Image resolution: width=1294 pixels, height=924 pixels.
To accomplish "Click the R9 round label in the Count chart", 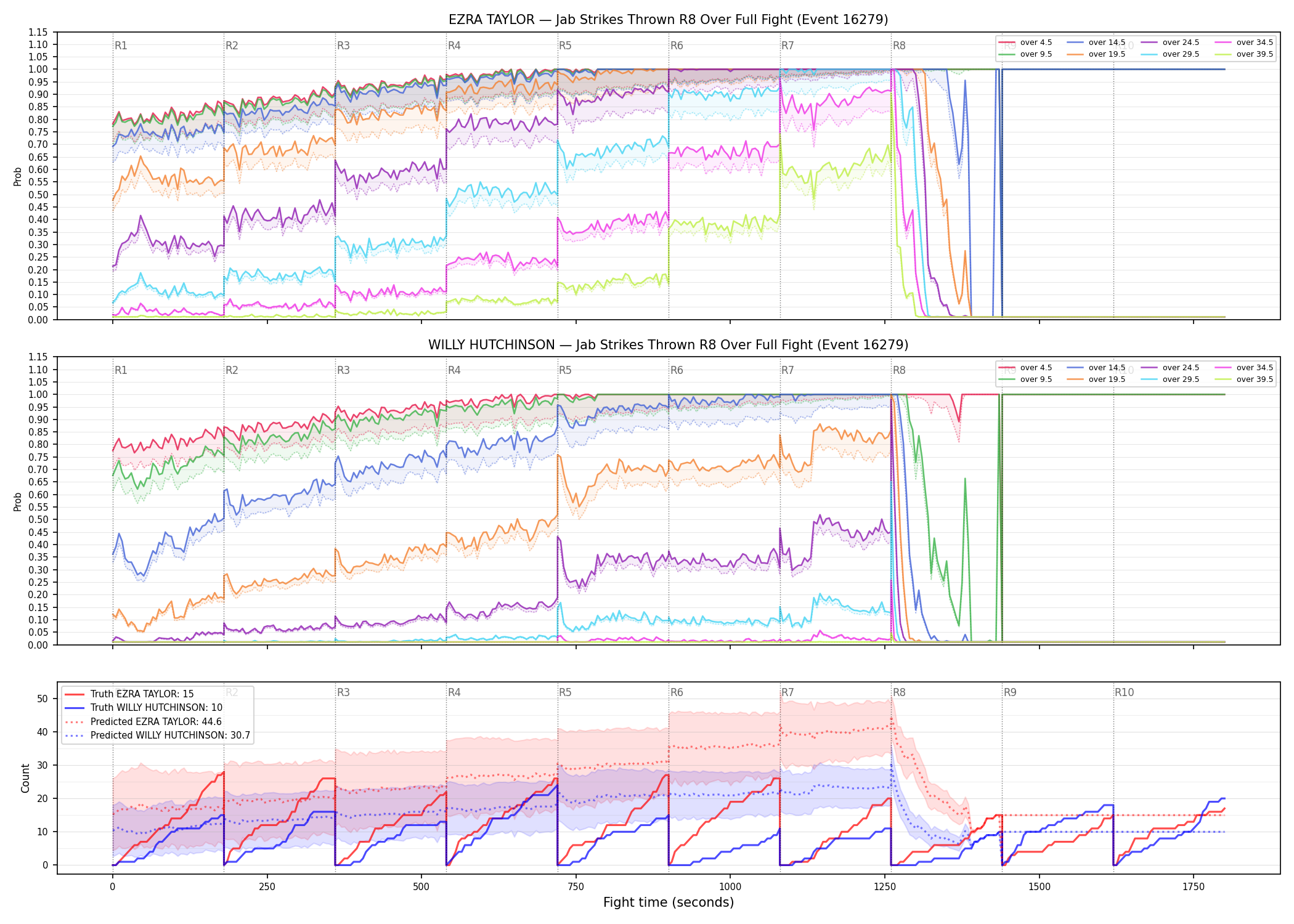I will (x=1010, y=692).
